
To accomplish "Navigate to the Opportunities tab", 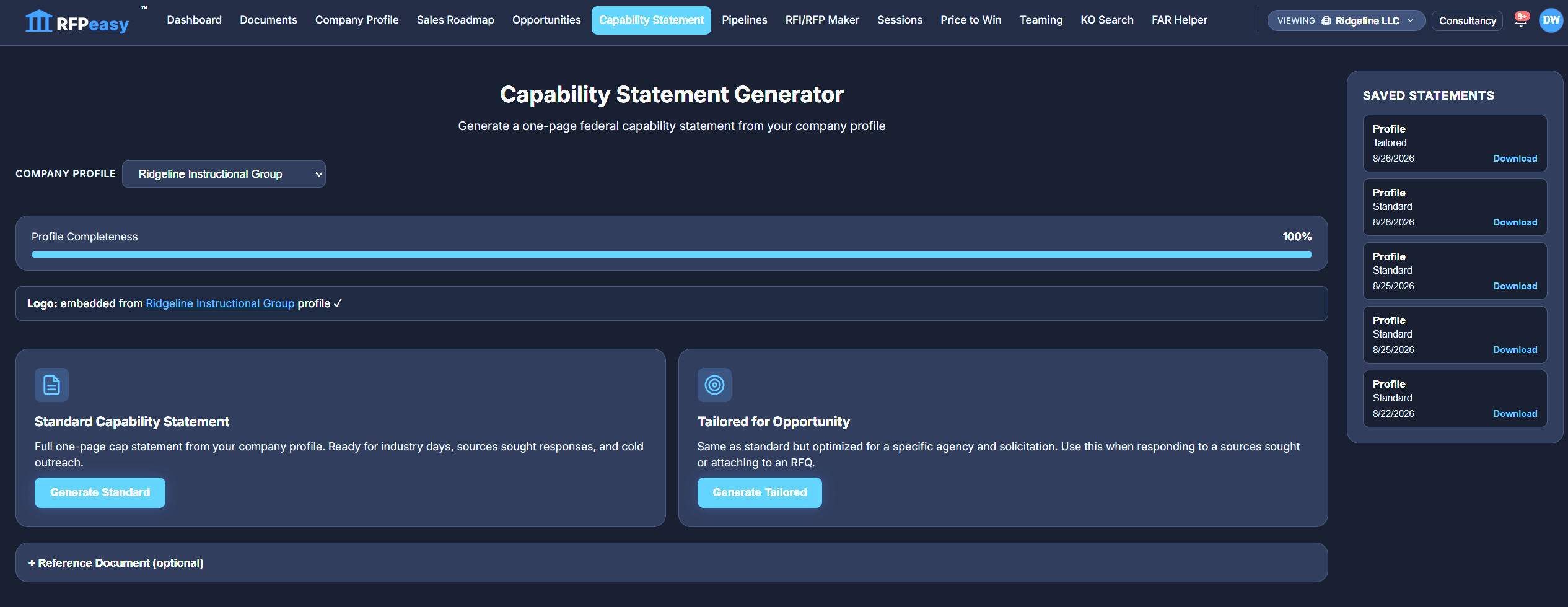I will [x=546, y=20].
